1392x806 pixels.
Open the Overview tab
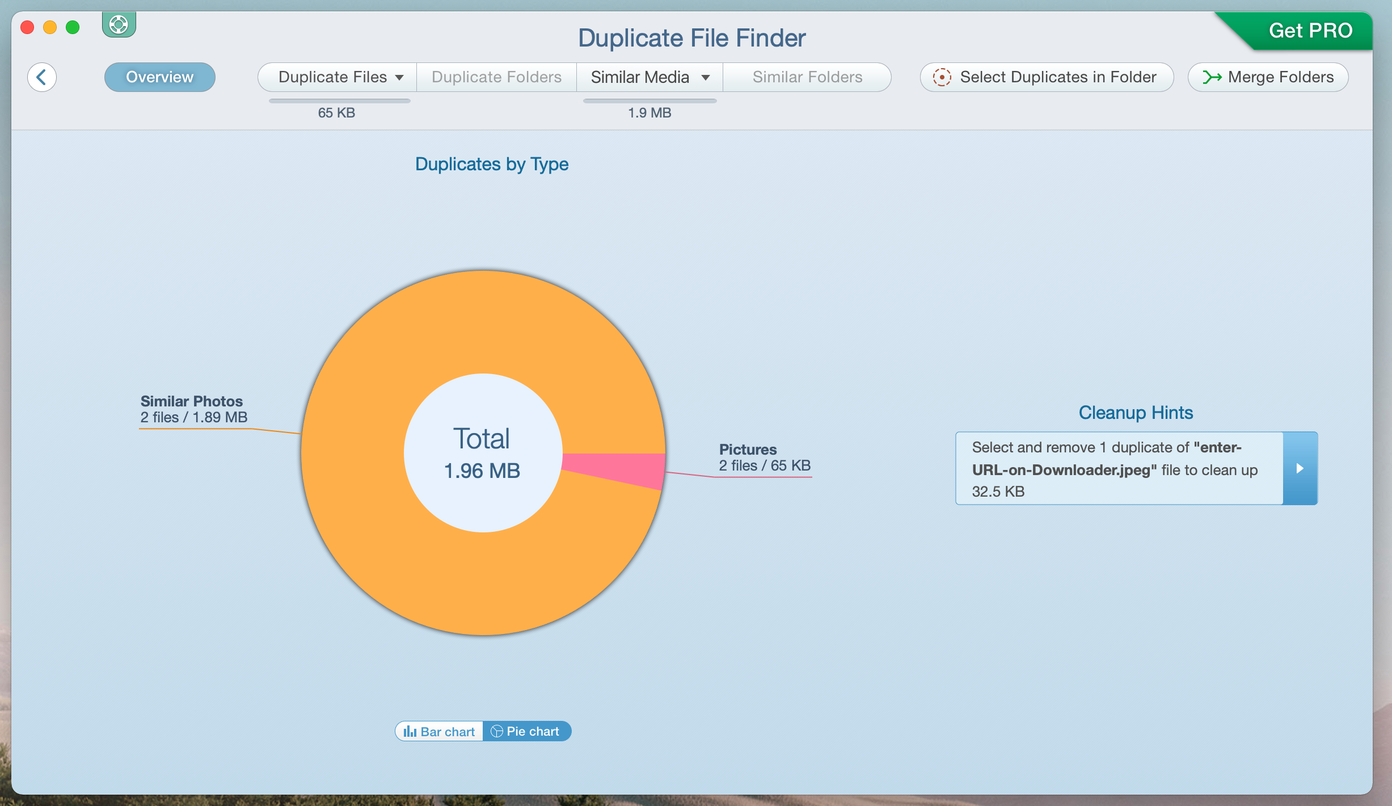pos(160,77)
